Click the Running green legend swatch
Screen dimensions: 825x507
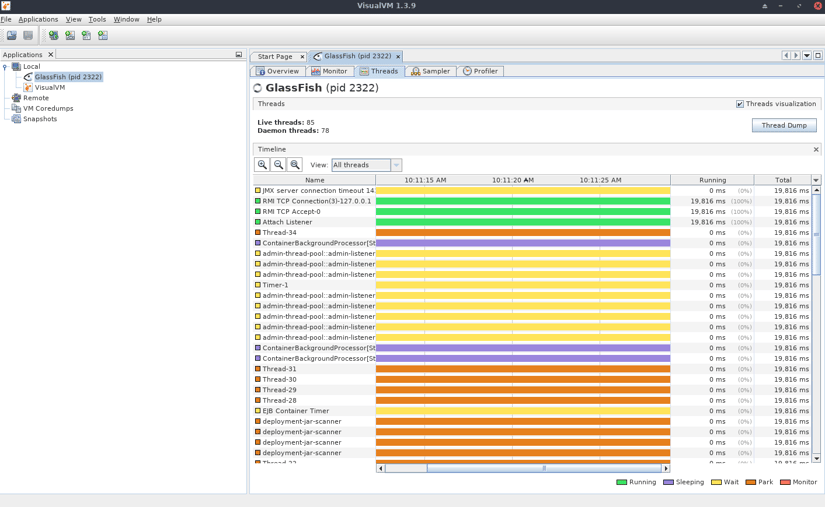click(621, 482)
